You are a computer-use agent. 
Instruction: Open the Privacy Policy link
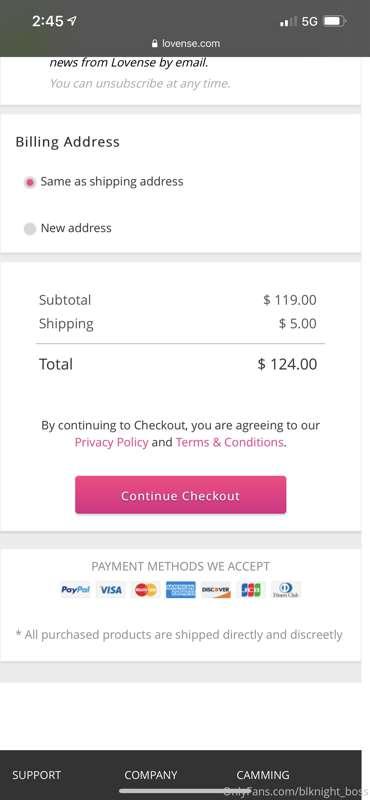point(111,442)
